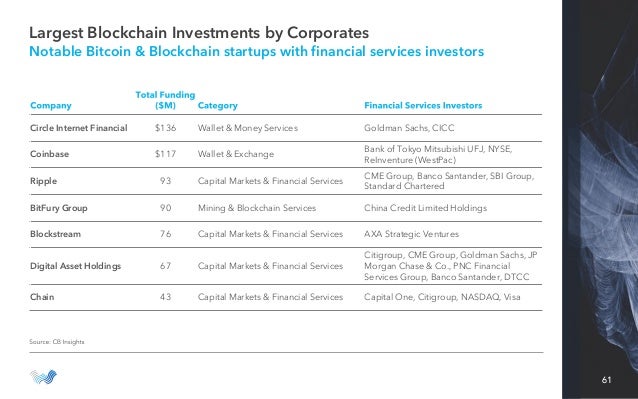638x399 pixels.
Task: Click the blue wave logo icon
Action: (x=43, y=377)
